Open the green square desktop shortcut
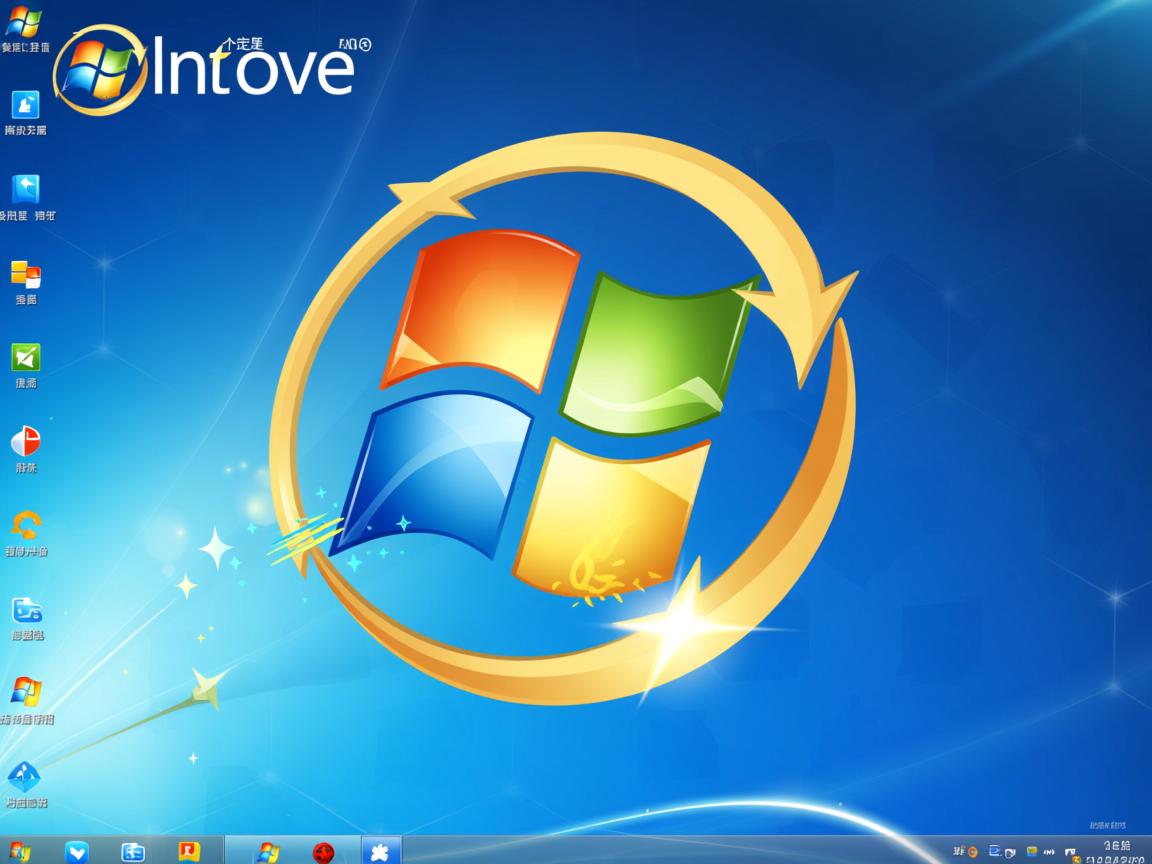This screenshot has height=864, width=1152. 25,357
